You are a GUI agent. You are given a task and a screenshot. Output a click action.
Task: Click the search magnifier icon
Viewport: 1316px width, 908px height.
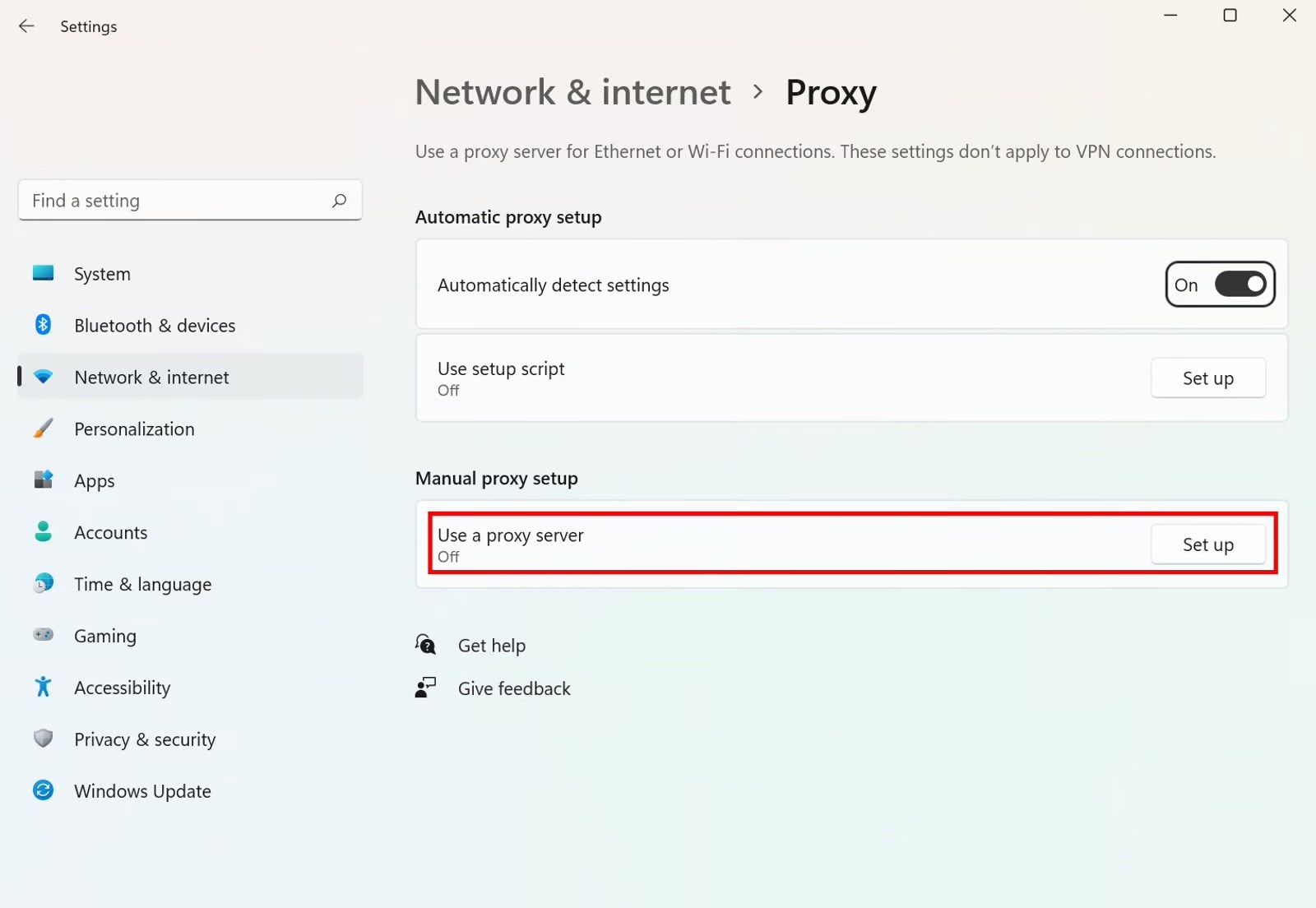339,201
